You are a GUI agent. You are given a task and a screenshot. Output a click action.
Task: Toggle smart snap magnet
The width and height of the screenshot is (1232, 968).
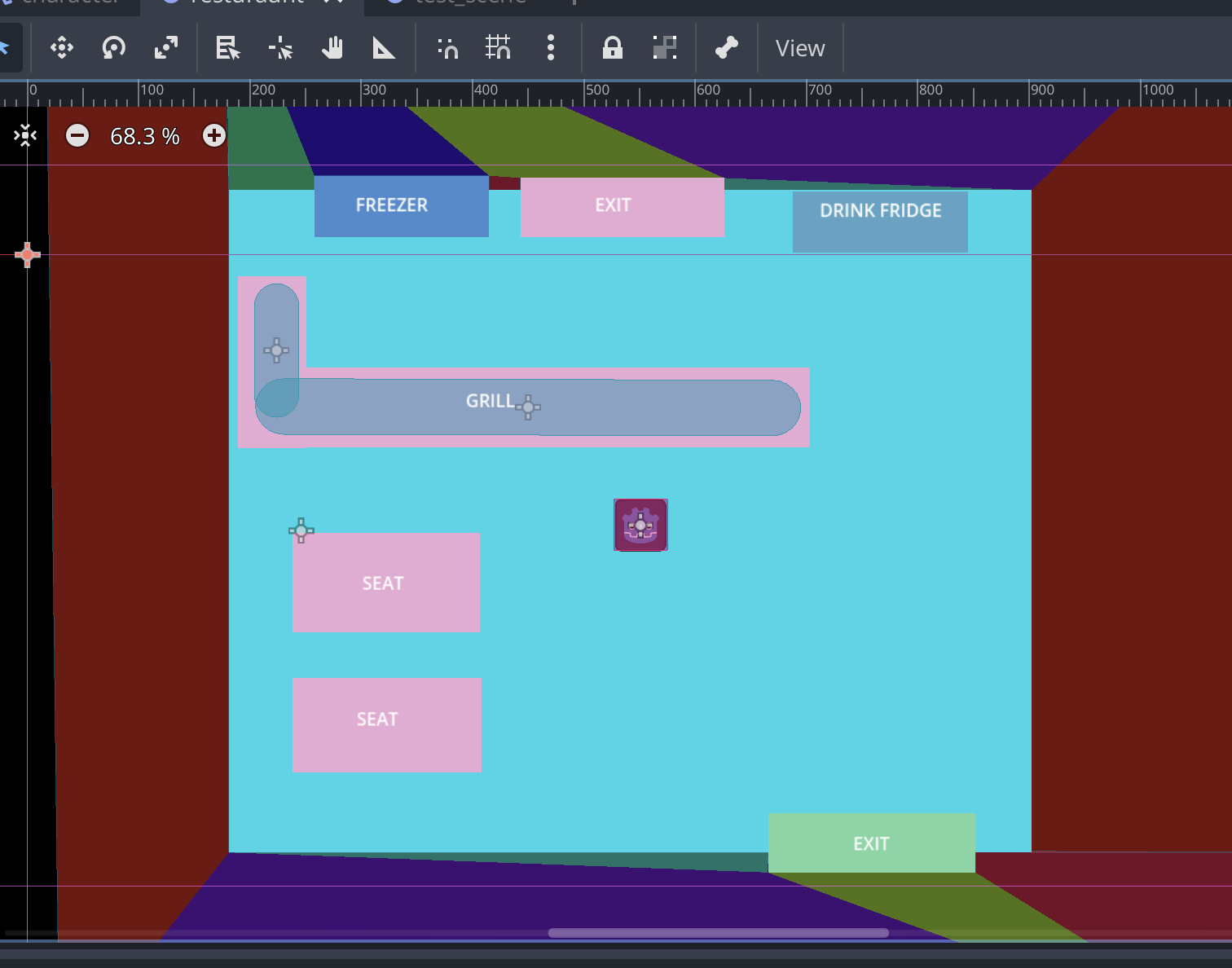[447, 48]
